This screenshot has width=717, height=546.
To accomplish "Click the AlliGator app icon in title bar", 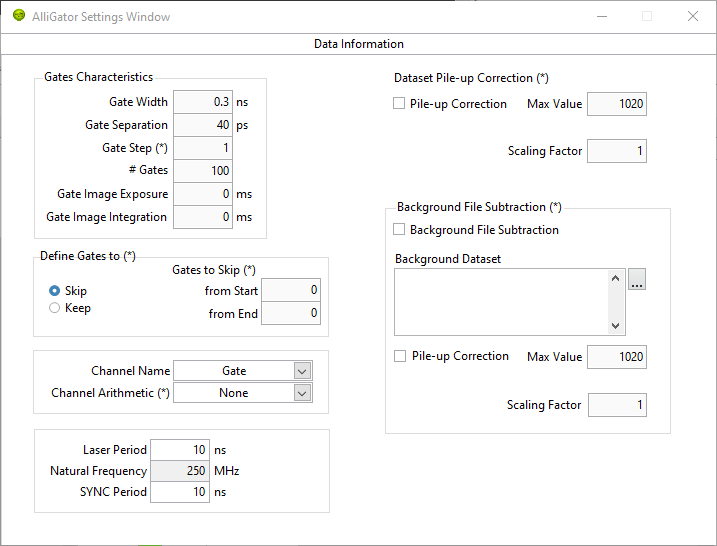I will (19, 16).
